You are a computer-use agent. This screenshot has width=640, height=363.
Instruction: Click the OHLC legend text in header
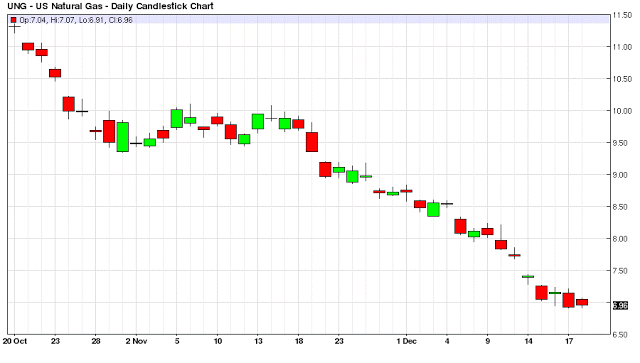[76, 20]
